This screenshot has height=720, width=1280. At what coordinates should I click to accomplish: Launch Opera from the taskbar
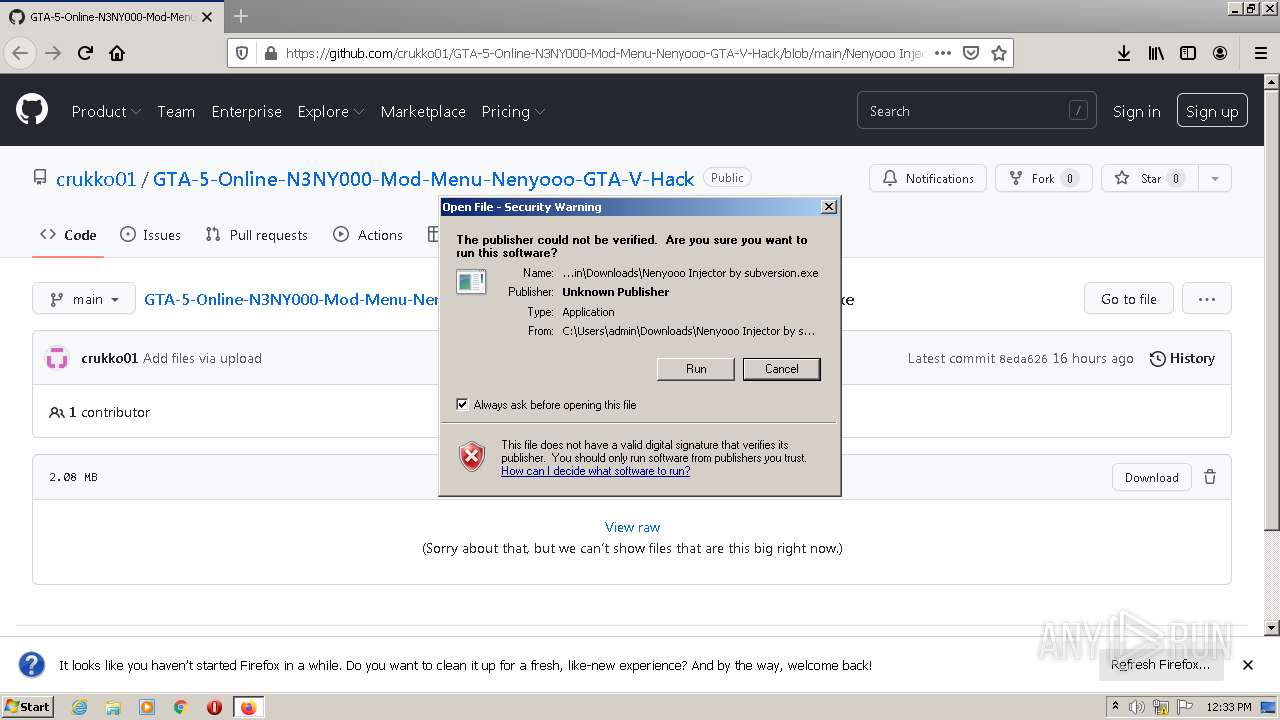tap(214, 707)
